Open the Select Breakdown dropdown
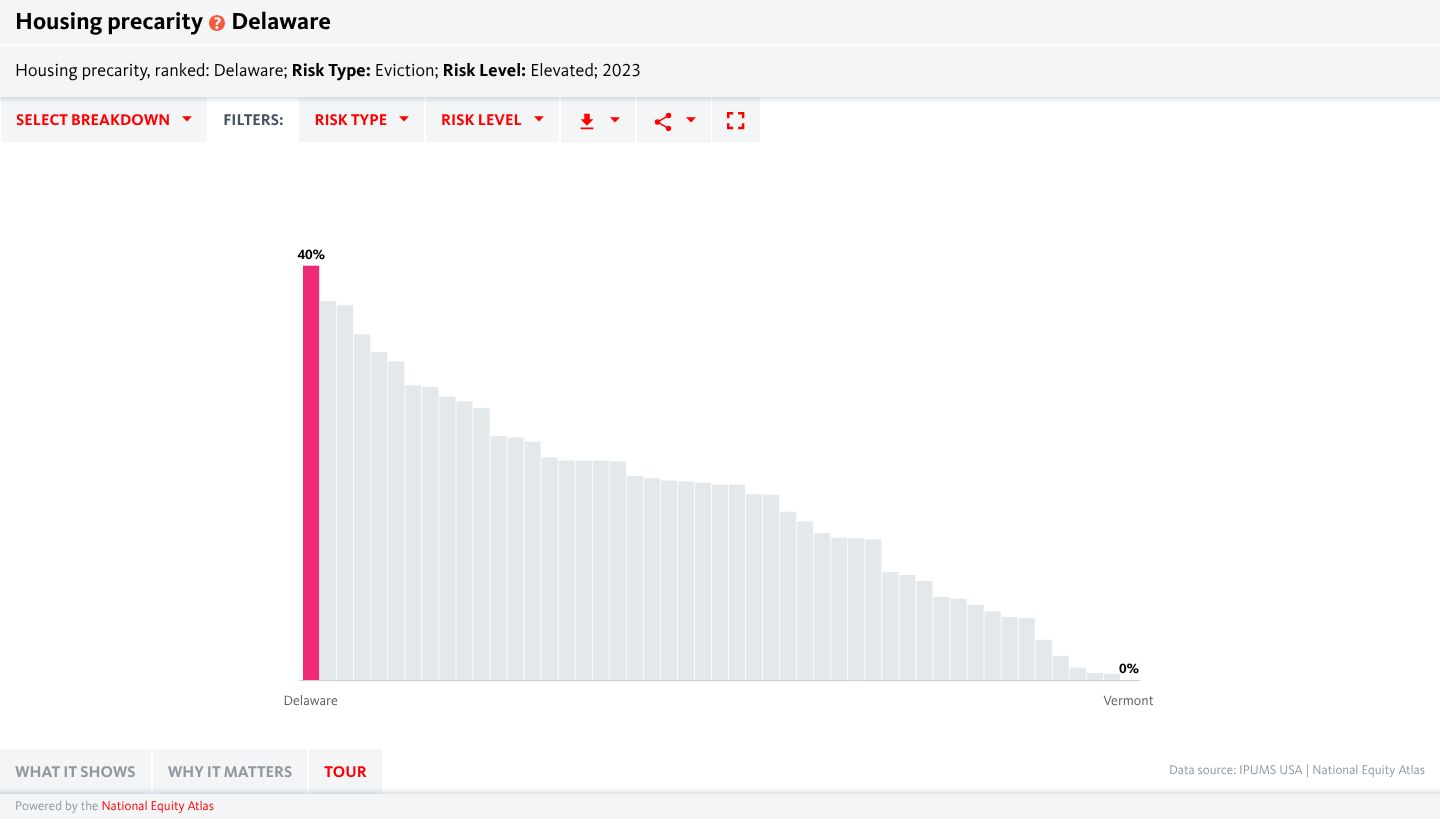This screenshot has width=1440, height=819. [104, 120]
